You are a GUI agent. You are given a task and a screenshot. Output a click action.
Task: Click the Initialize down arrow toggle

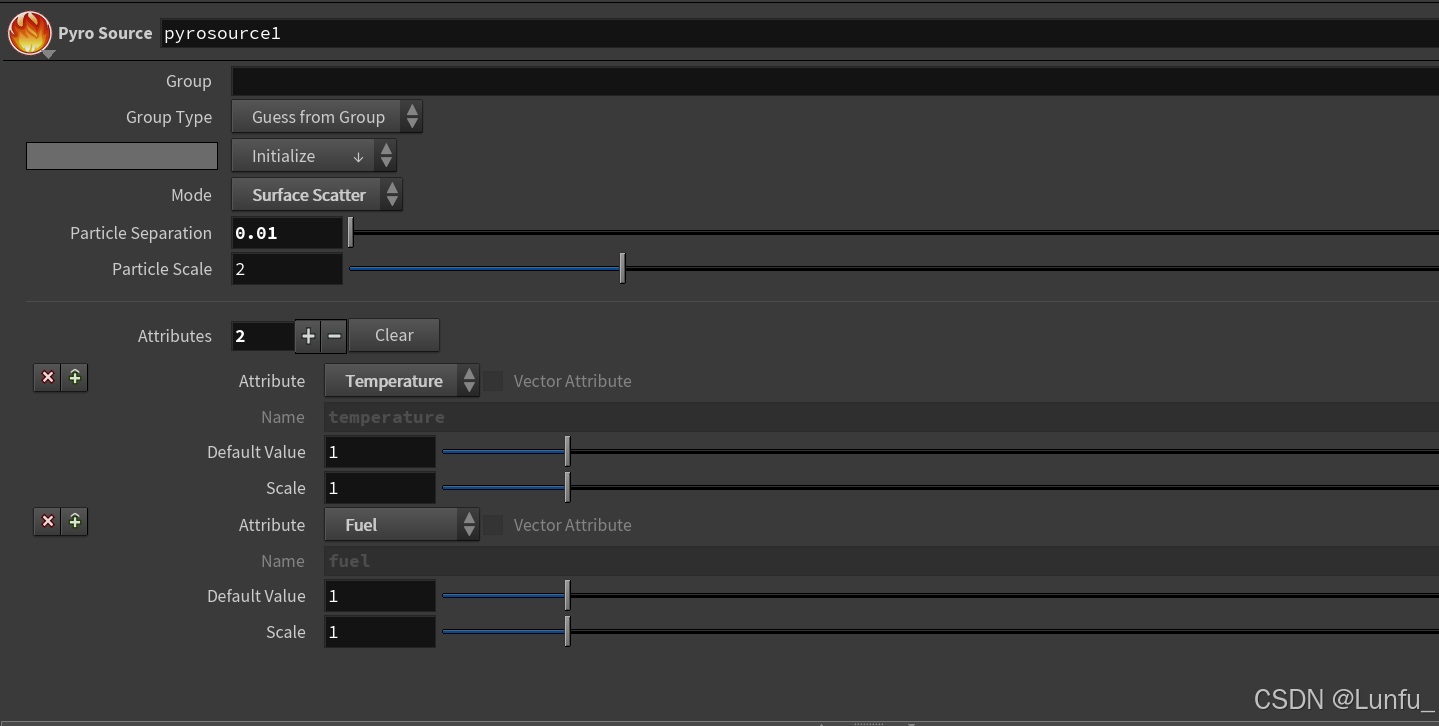point(358,156)
